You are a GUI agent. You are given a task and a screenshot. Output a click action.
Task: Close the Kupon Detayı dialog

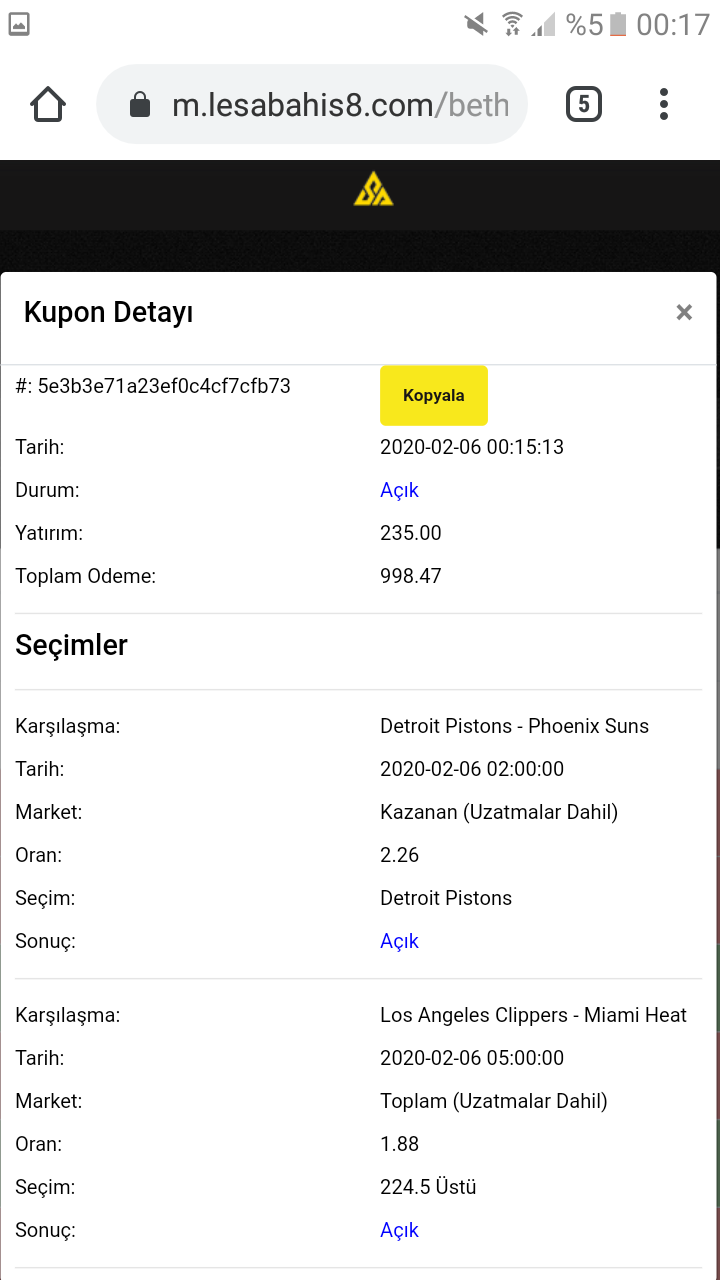click(684, 312)
